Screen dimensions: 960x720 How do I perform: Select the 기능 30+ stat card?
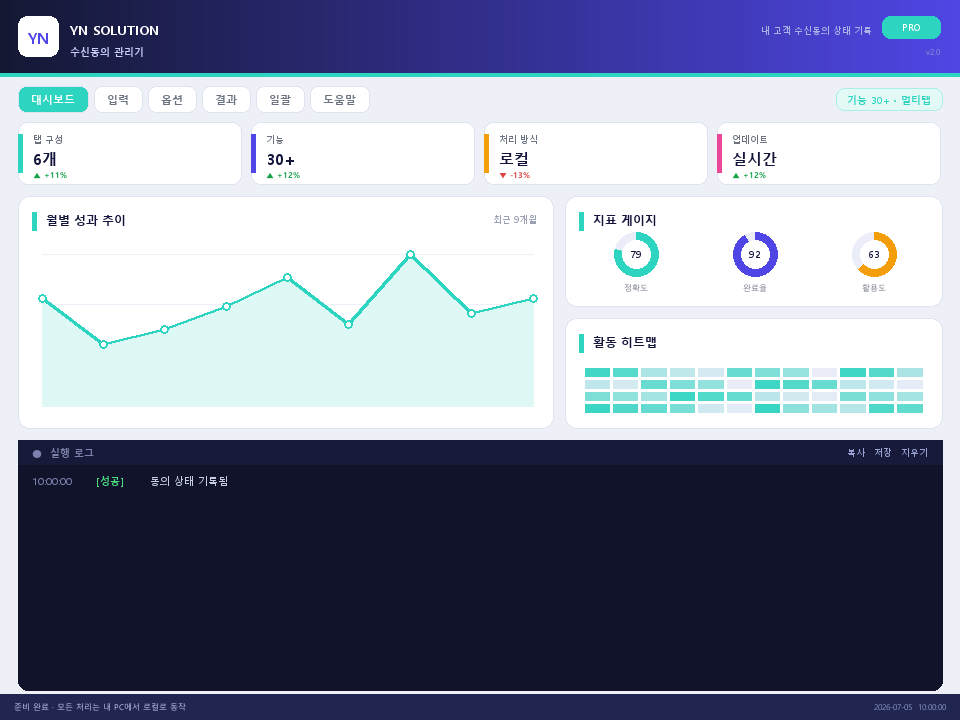(362, 154)
